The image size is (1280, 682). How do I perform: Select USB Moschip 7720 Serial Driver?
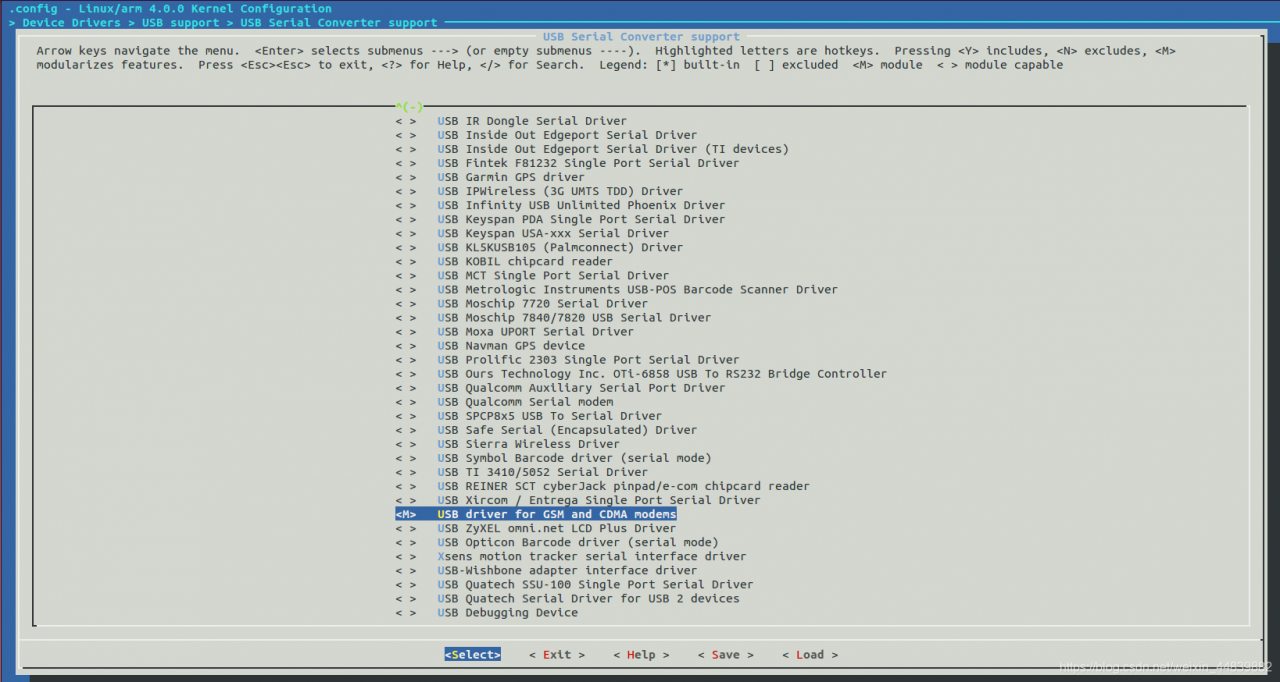tap(542, 304)
